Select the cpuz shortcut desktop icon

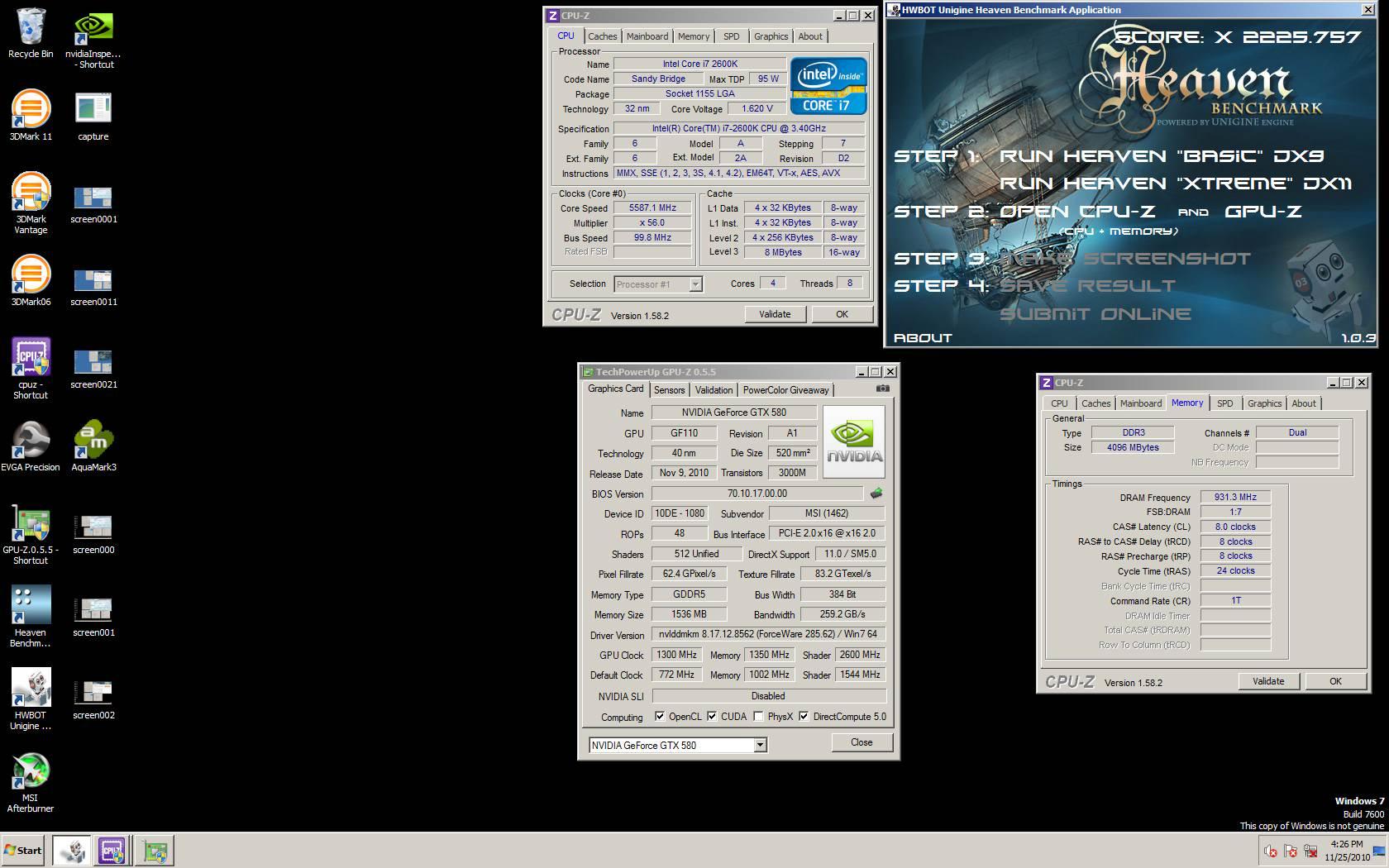31,369
